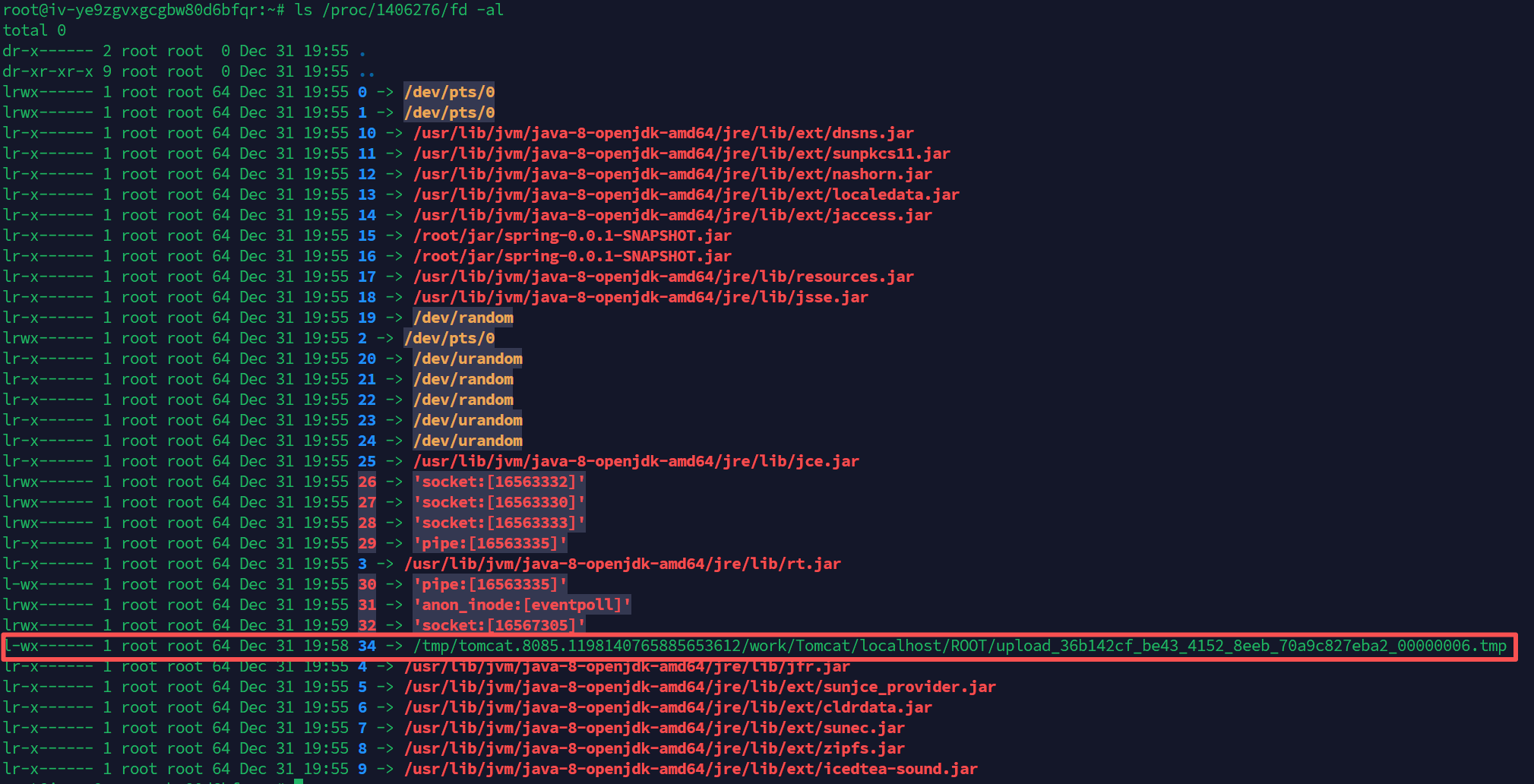The height and width of the screenshot is (784, 1534).
Task: Click socket:[16563332] entry
Action: (498, 482)
